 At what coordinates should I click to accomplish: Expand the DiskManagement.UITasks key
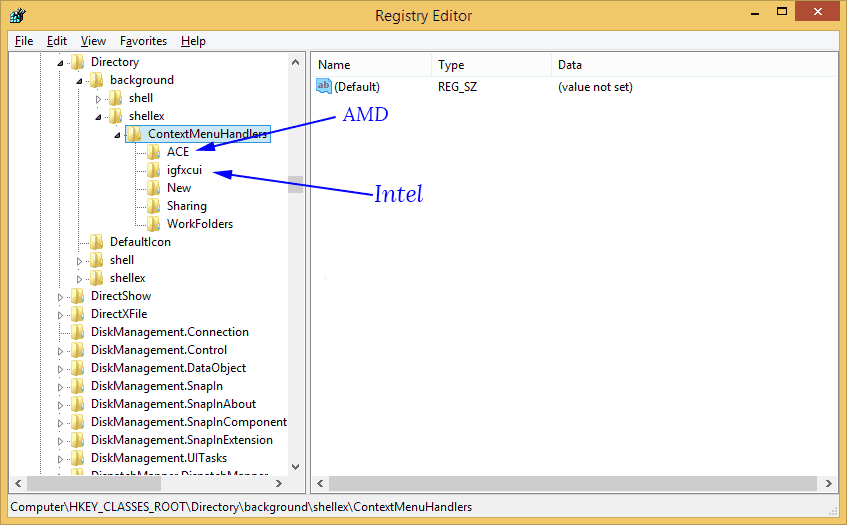60,459
